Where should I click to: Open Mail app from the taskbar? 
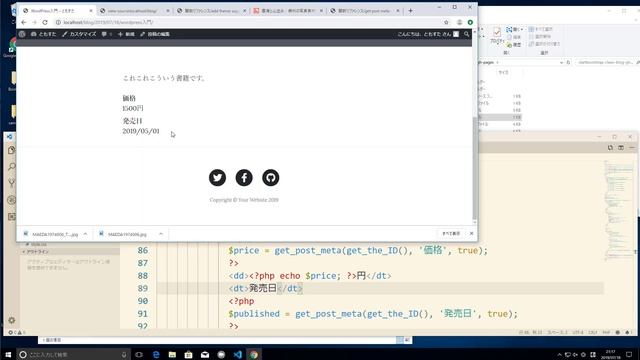(205, 354)
